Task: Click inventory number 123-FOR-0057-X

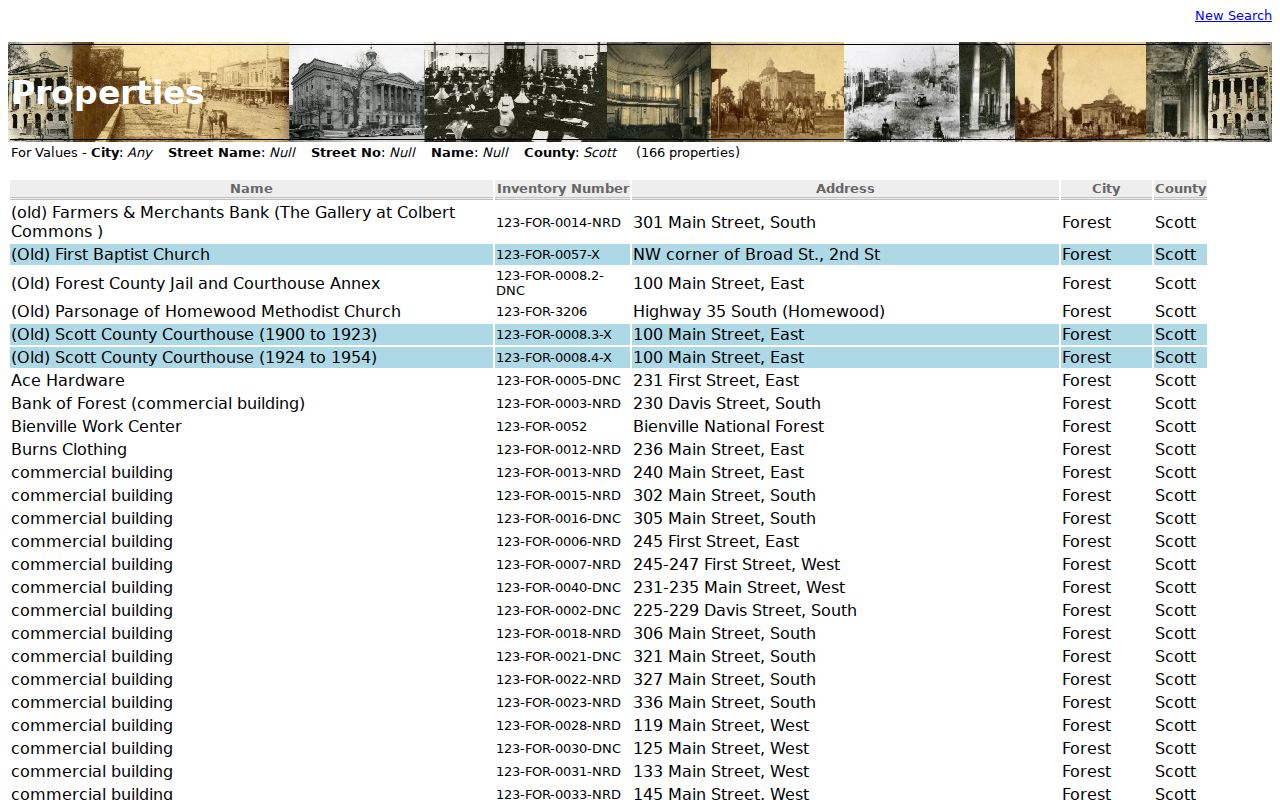Action: [x=548, y=254]
